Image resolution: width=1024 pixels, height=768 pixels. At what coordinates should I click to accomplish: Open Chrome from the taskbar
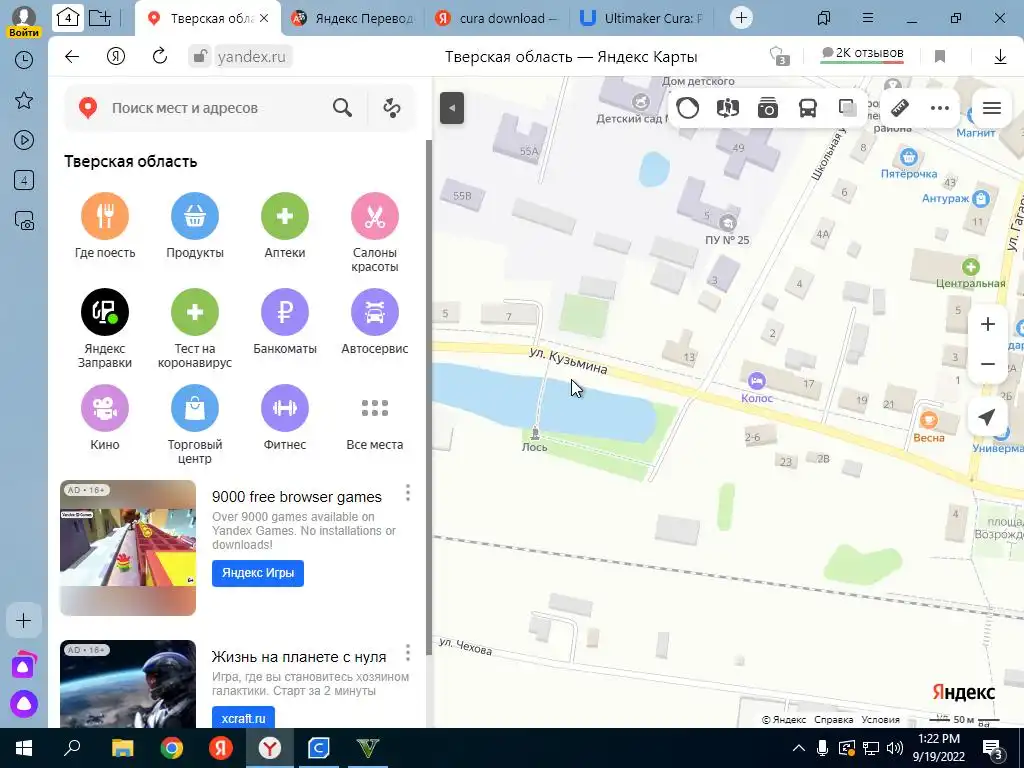pos(172,748)
